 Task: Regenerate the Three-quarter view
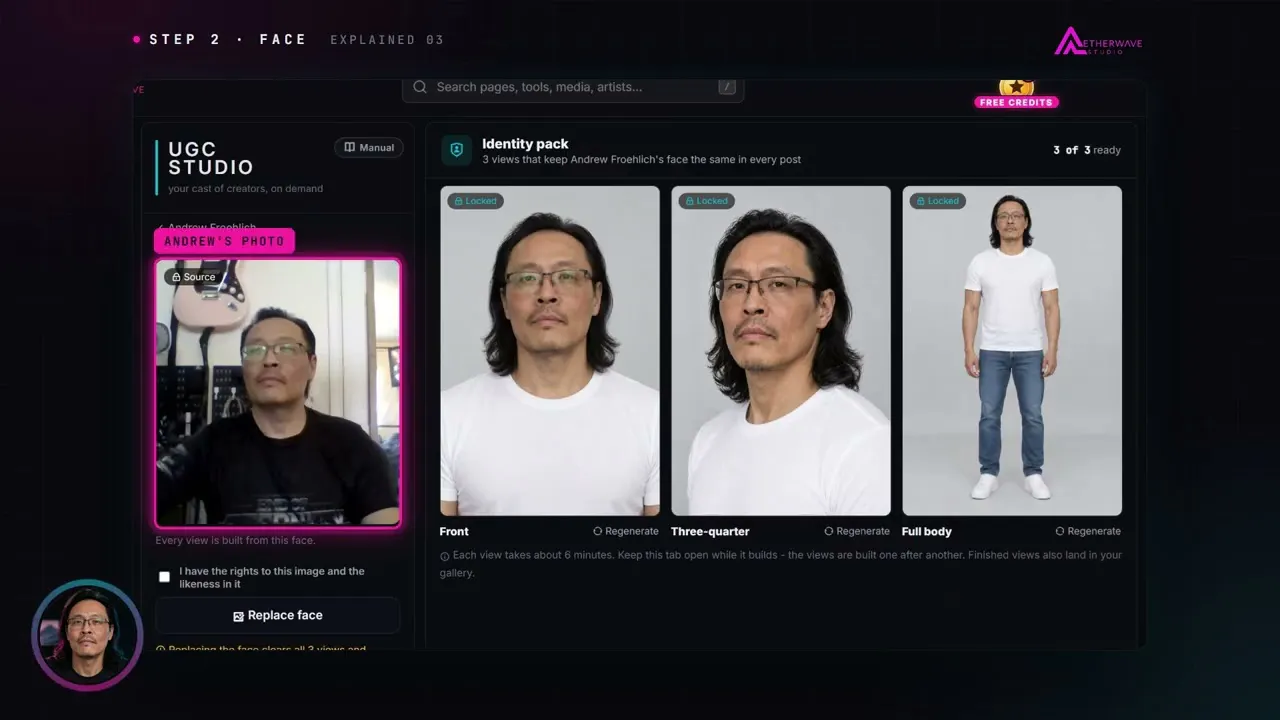[857, 531]
